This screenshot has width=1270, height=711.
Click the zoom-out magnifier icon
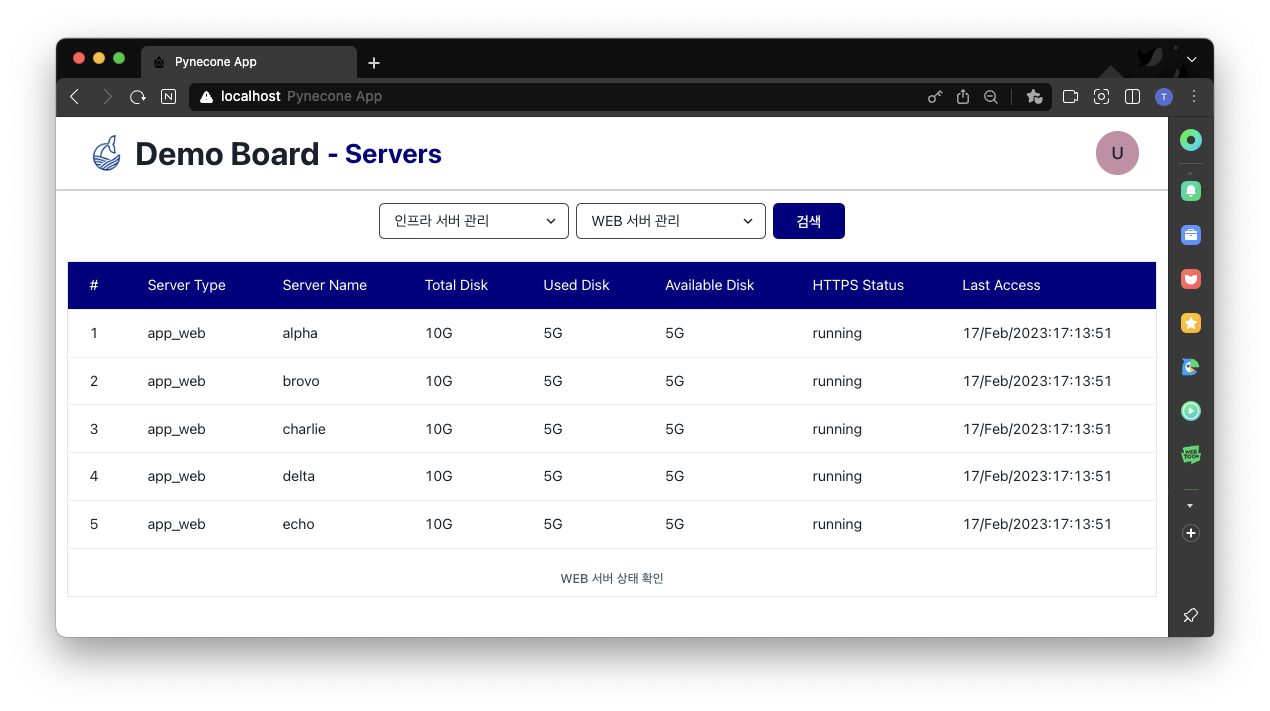pyautogui.click(x=991, y=97)
